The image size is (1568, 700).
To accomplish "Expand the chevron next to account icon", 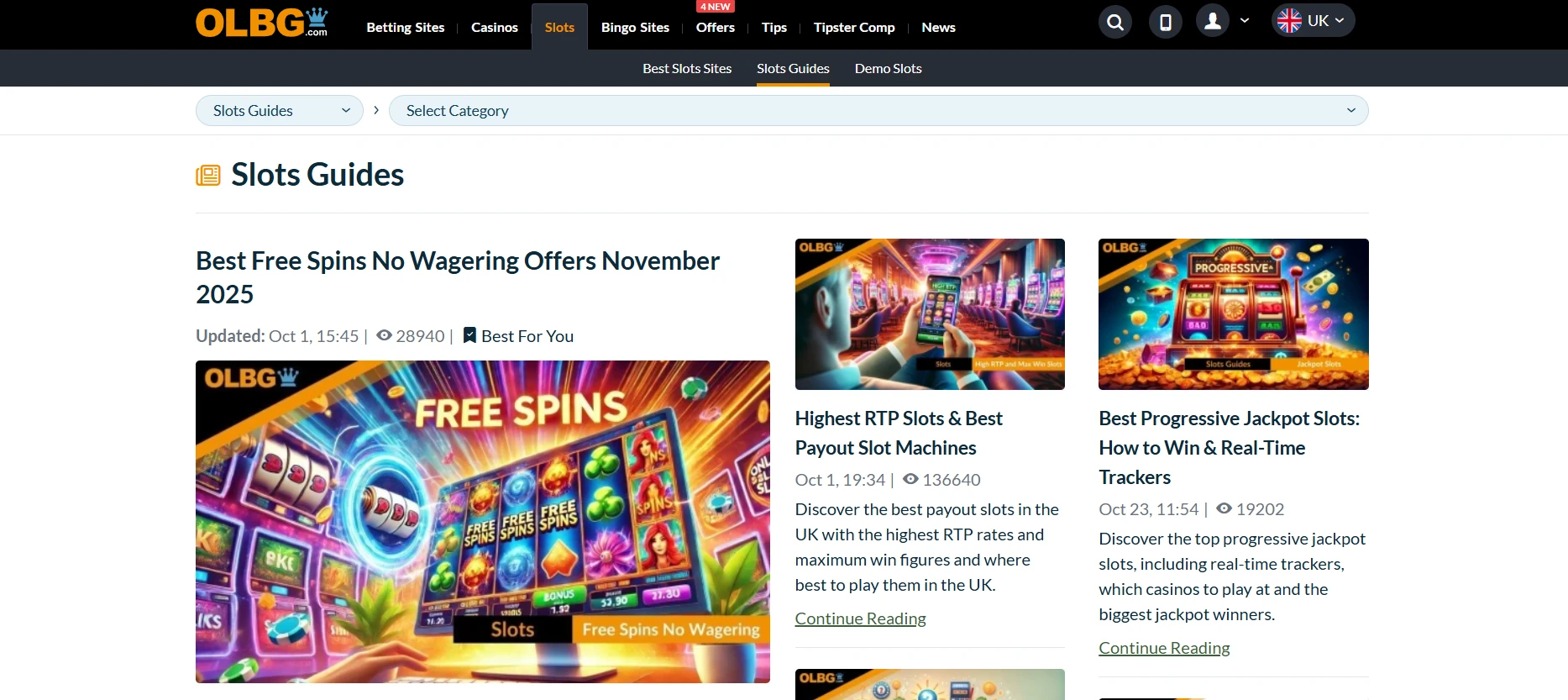I will 1245,21.
